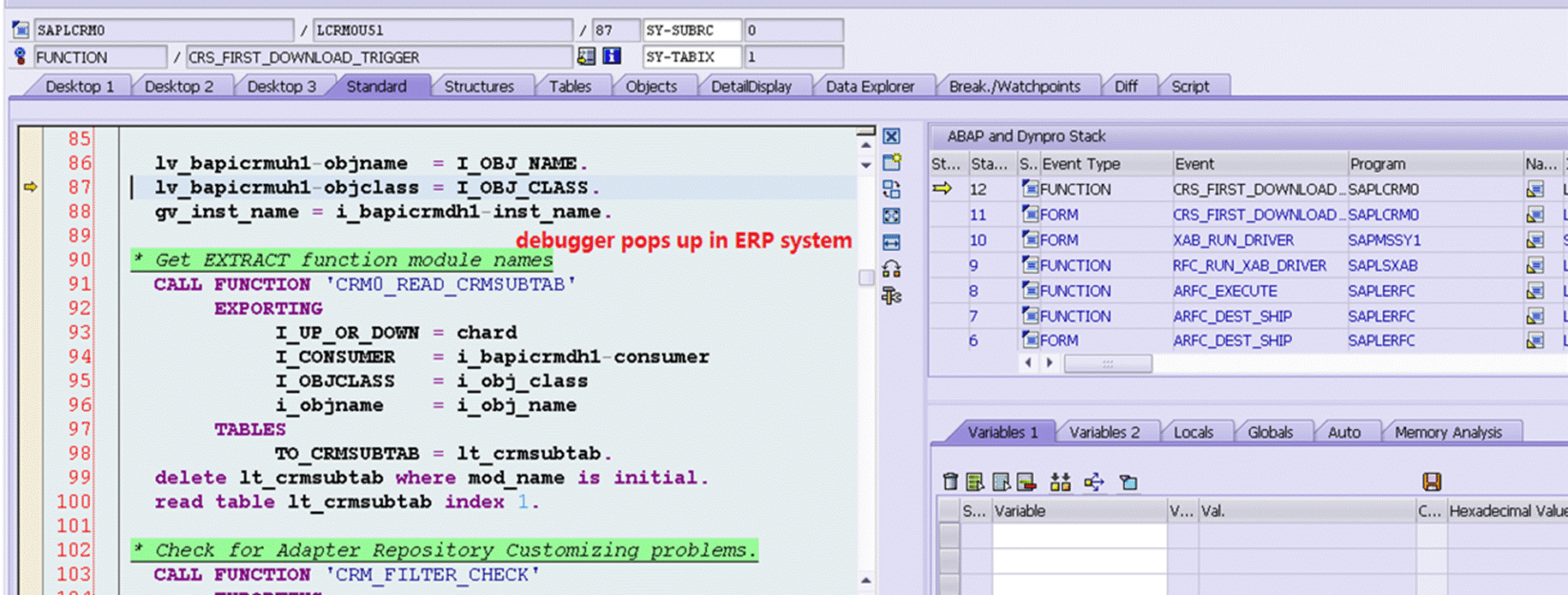Click the blue arrows branching icon

[1094, 482]
